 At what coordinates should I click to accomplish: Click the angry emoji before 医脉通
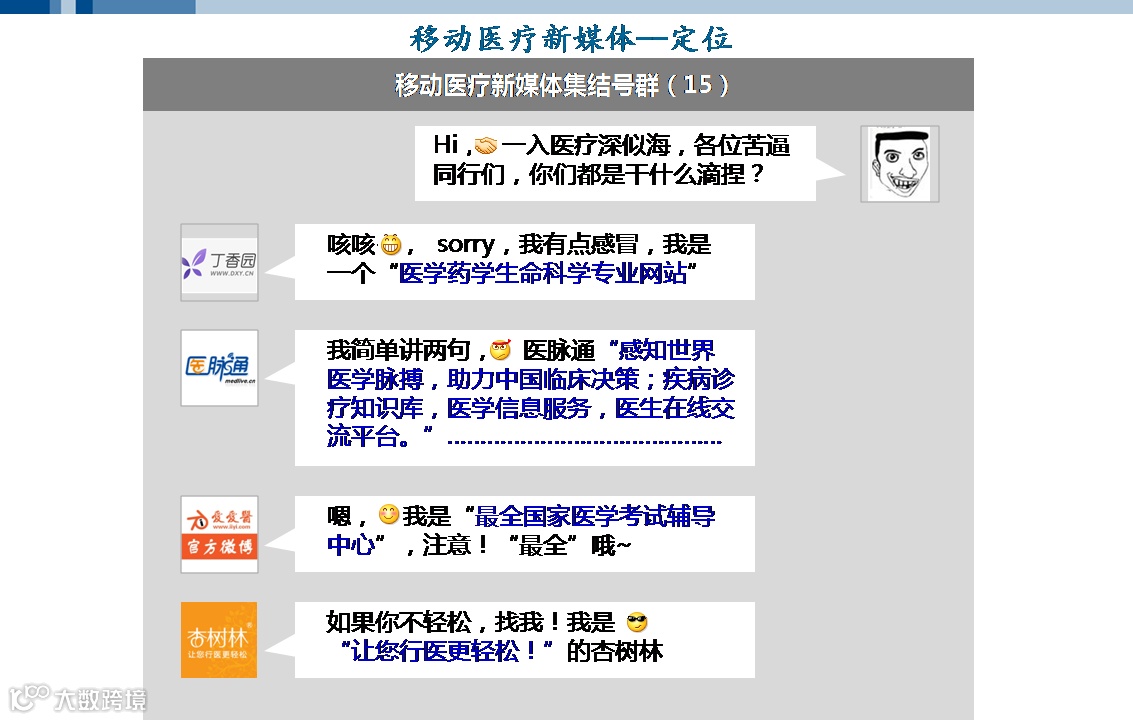[x=500, y=350]
